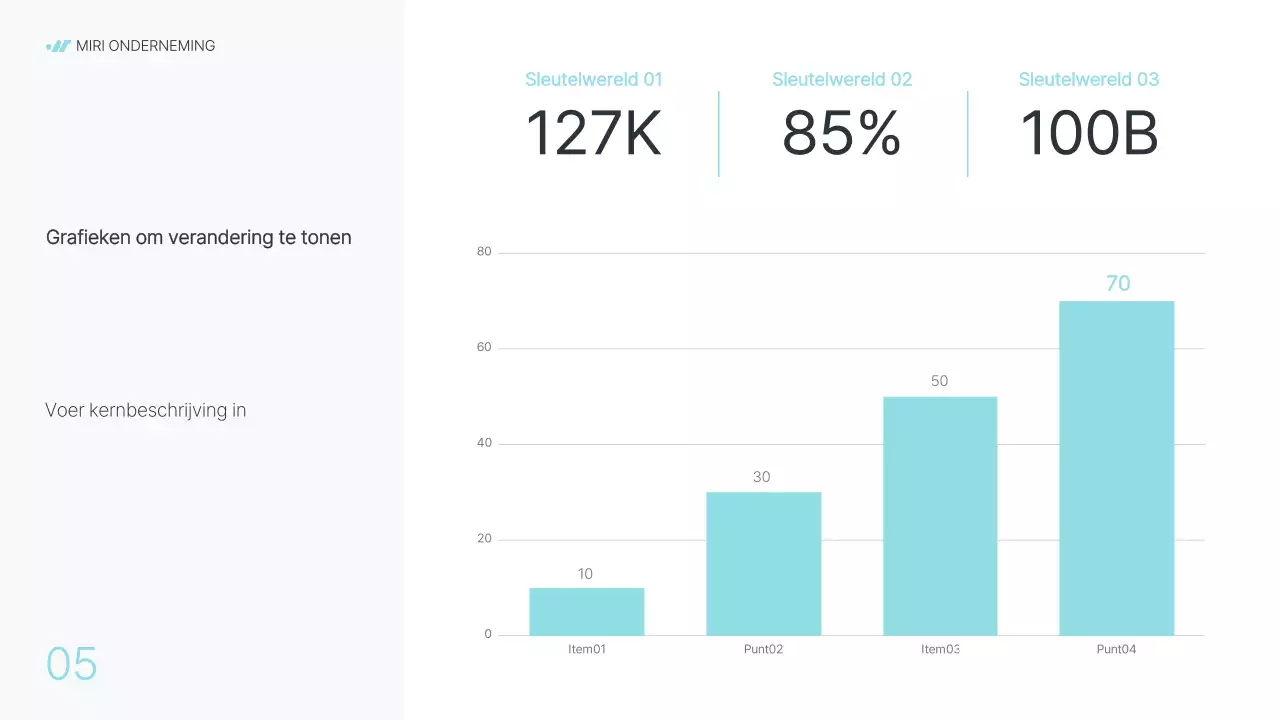This screenshot has height=720, width=1280.
Task: Click the Punt02 bar in the chart
Action: pyautogui.click(x=763, y=564)
